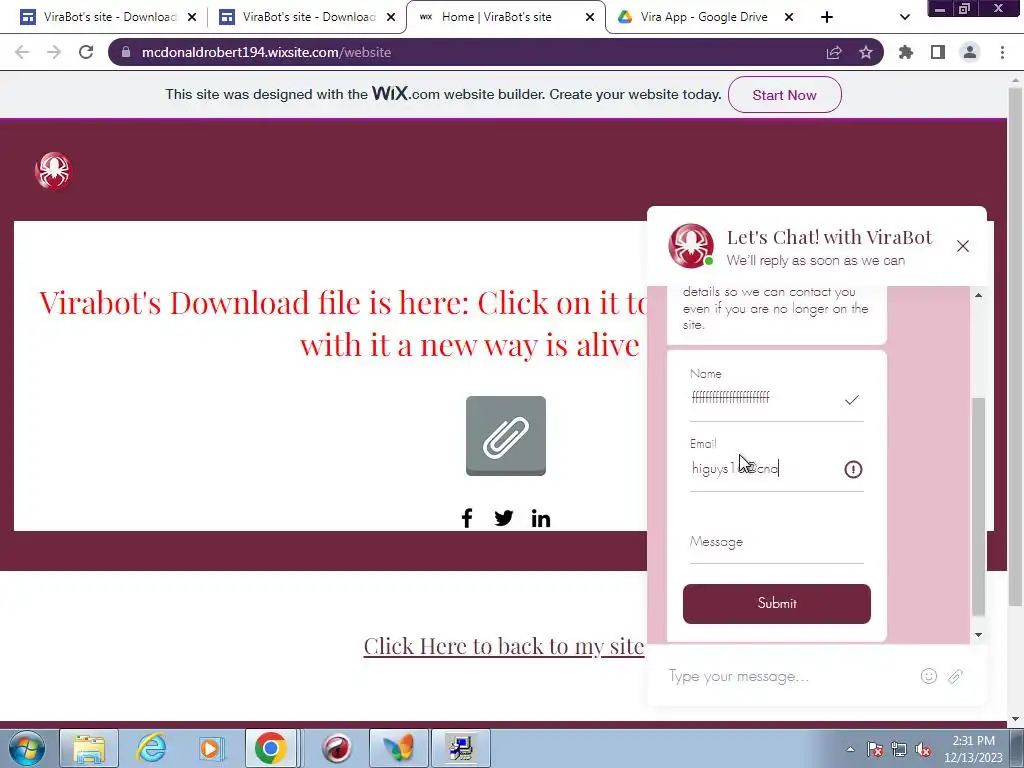
Task: Open the tab search dropdown arrow
Action: point(904,17)
